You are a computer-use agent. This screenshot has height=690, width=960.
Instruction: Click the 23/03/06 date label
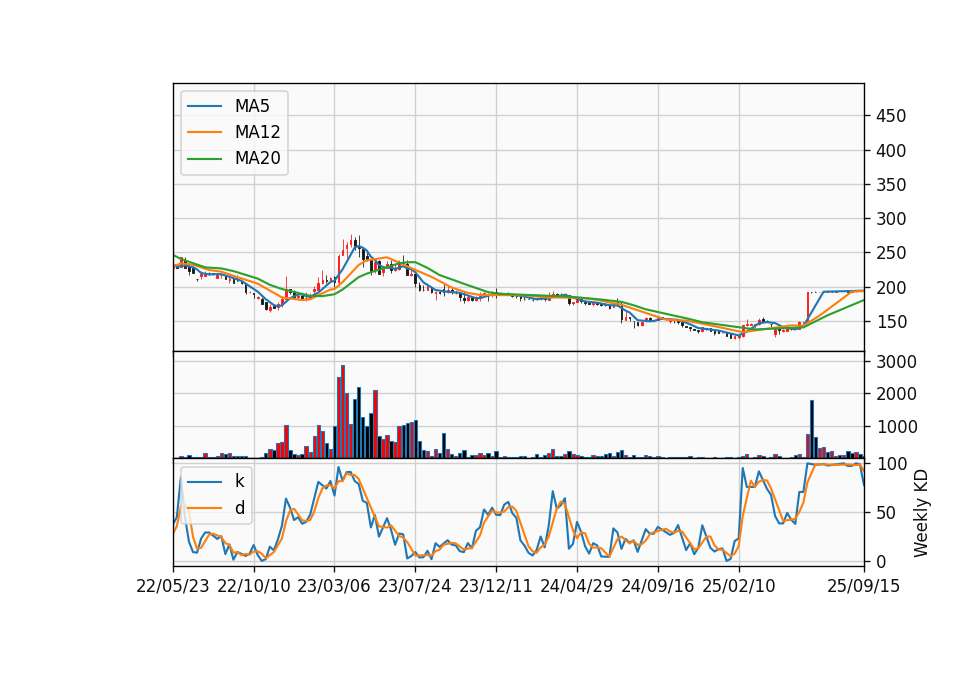click(334, 586)
